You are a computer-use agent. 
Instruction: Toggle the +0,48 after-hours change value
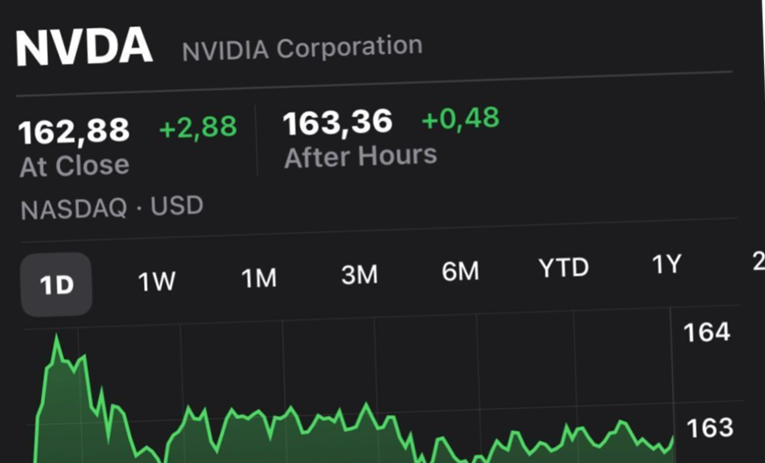pyautogui.click(x=460, y=120)
